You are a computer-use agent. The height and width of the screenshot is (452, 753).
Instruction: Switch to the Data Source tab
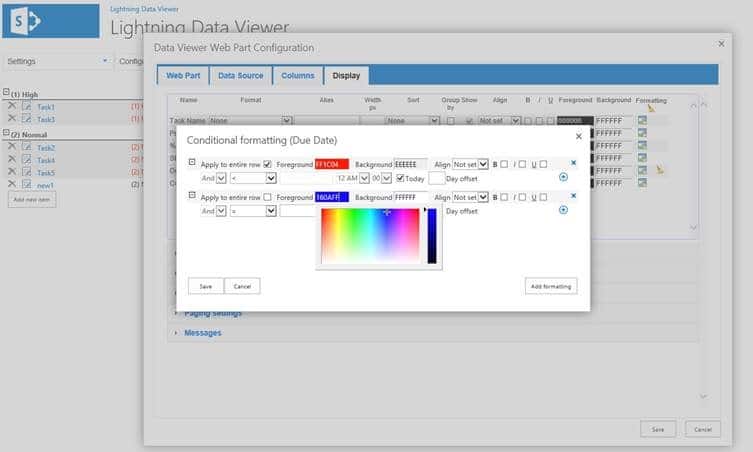click(241, 75)
